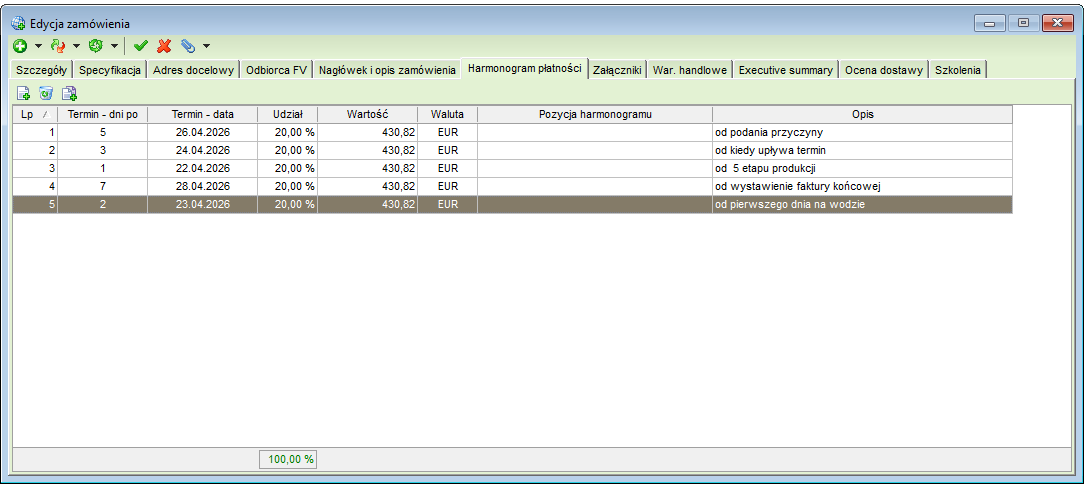
Task: Sort by Lp column header
Action: (35, 114)
